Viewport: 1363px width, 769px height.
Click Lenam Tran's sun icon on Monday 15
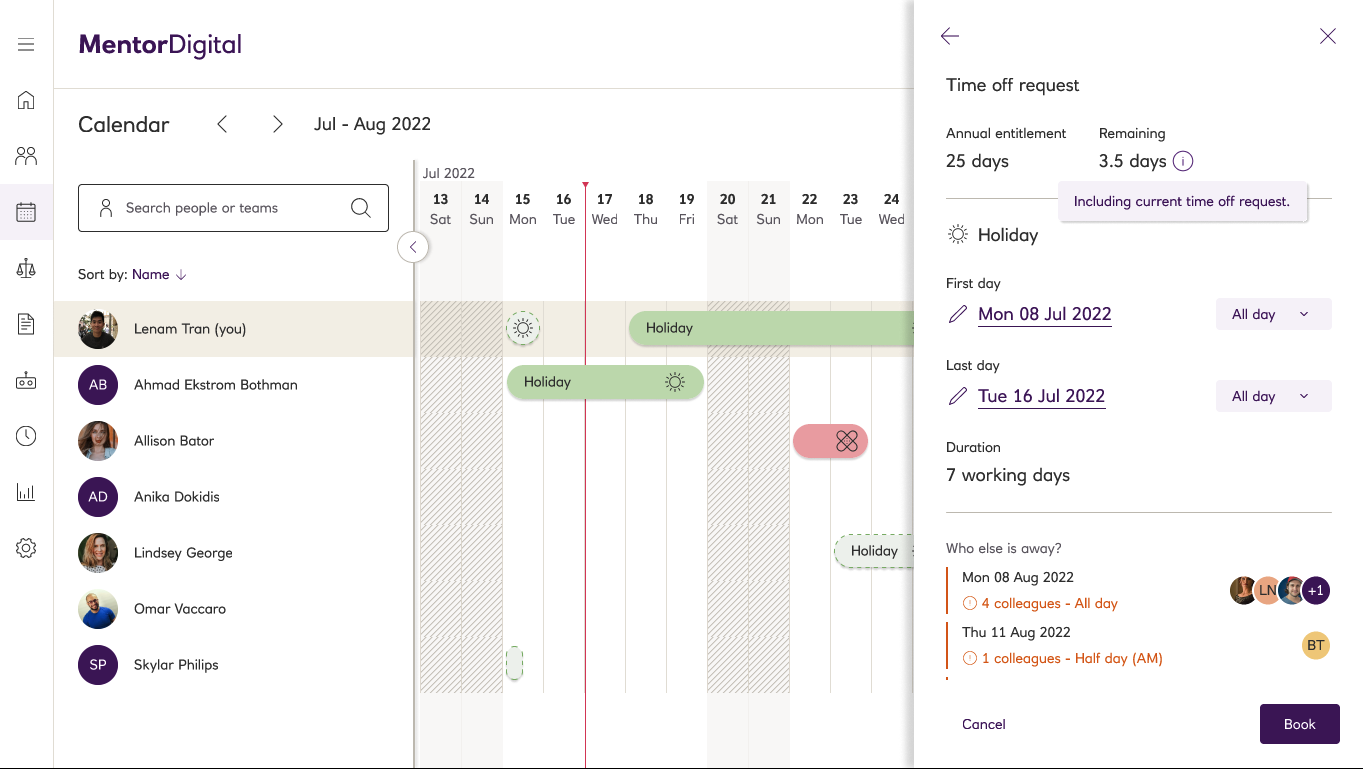[523, 328]
